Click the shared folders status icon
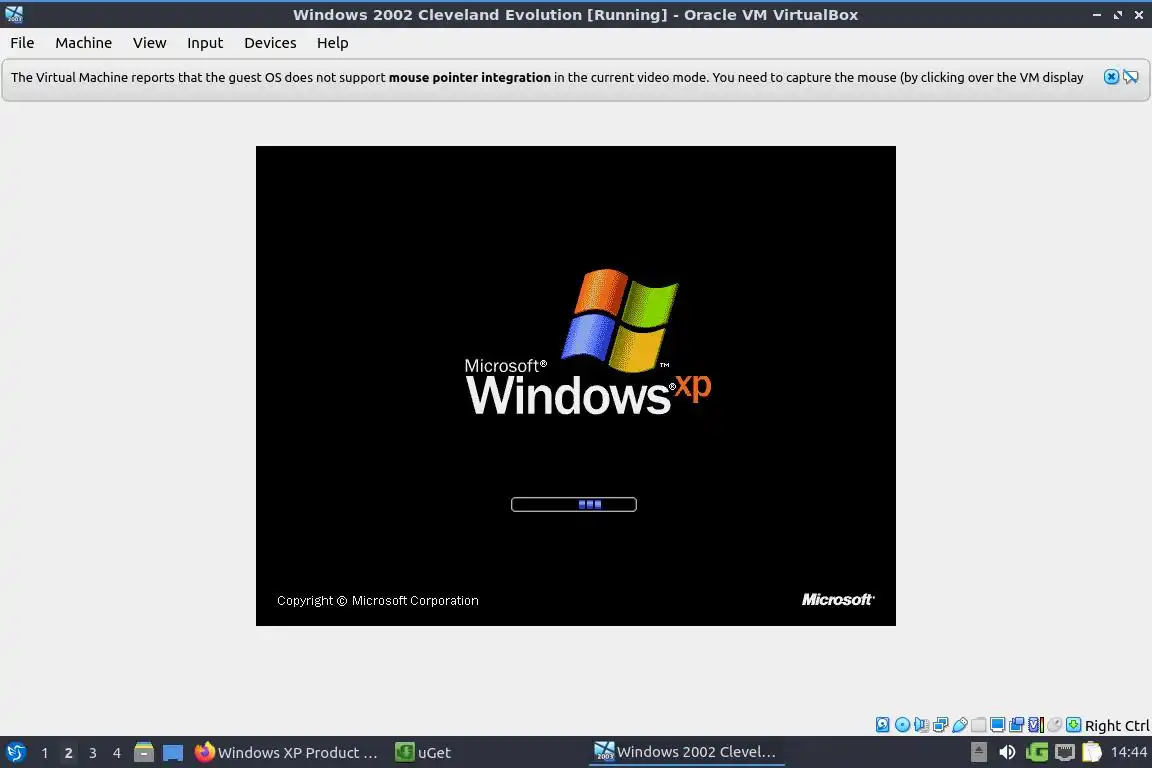This screenshot has width=1152, height=768. pos(979,725)
